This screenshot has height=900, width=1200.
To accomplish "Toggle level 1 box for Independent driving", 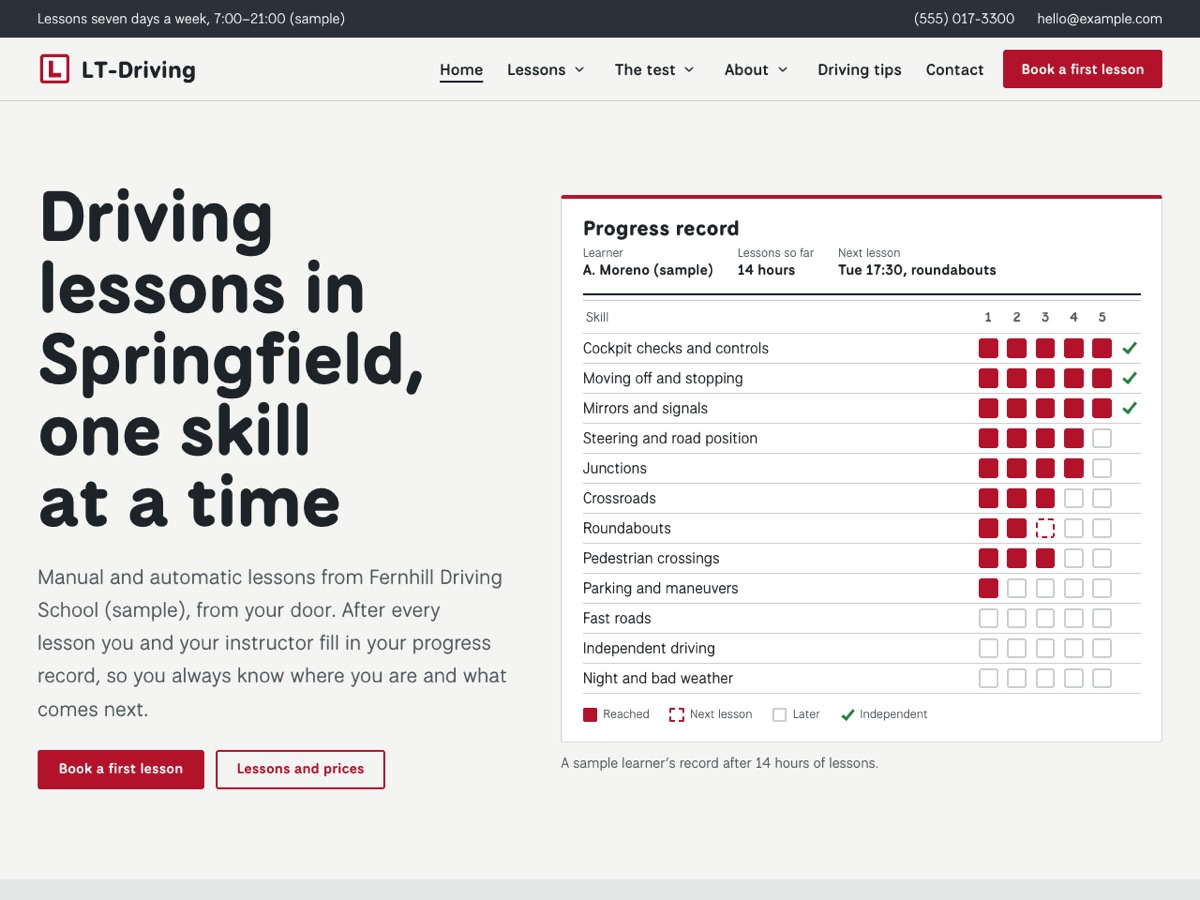I will pyautogui.click(x=988, y=648).
